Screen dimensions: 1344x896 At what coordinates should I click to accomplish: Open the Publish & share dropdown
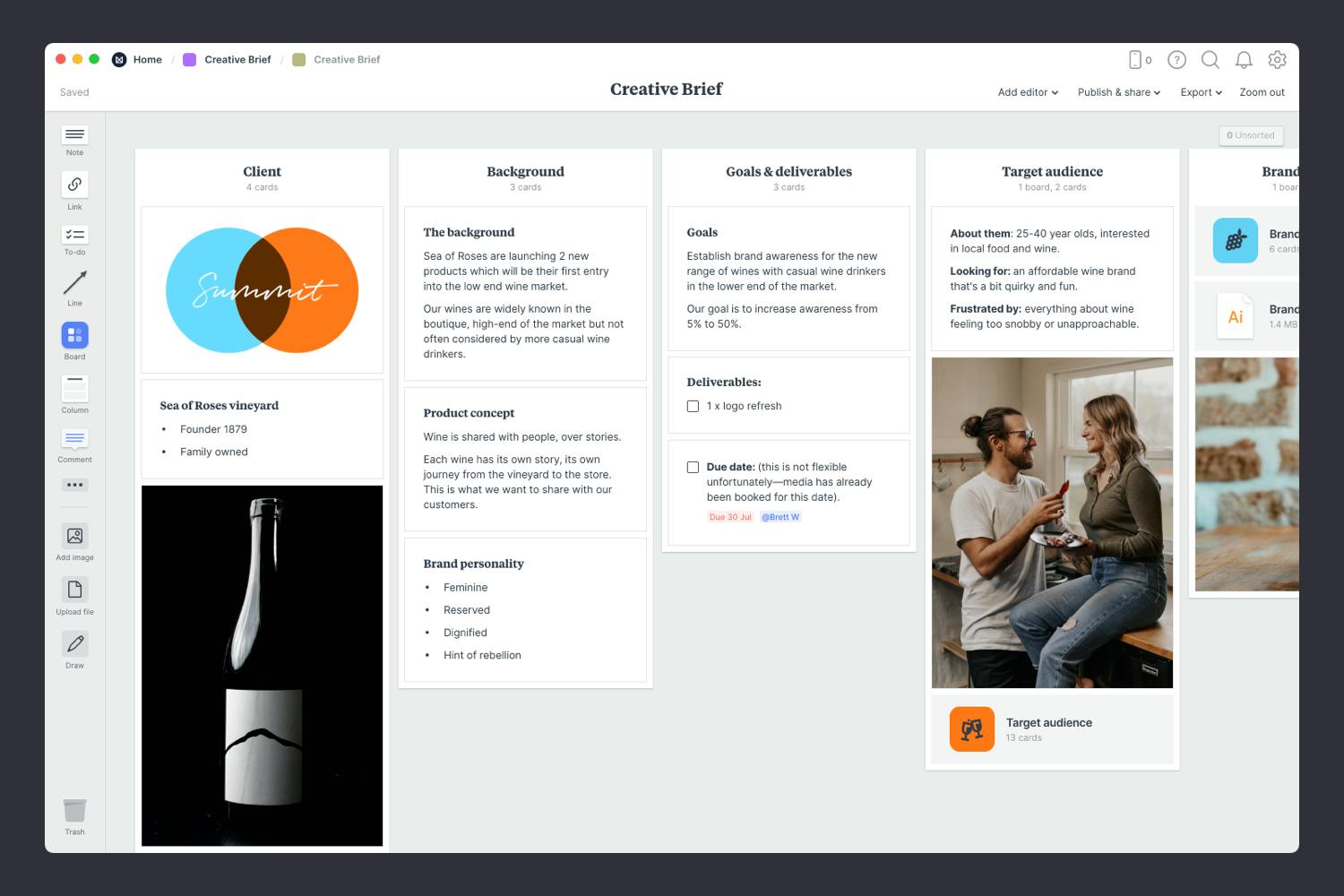pos(1117,92)
